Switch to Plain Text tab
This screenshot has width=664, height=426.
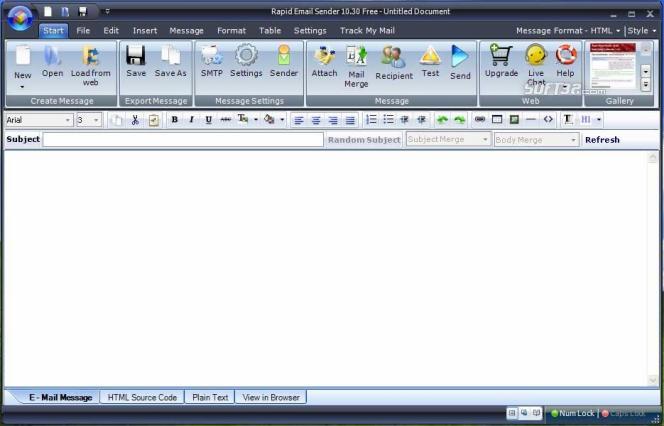210,397
